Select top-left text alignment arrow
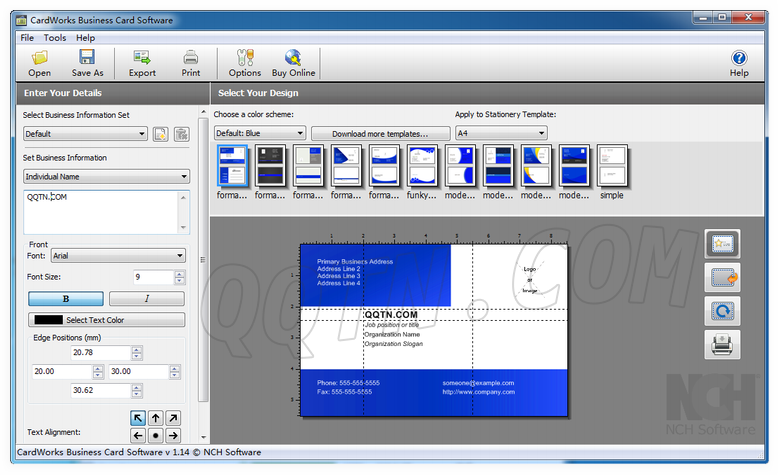Image resolution: width=780 pixels, height=475 pixels. [x=138, y=418]
